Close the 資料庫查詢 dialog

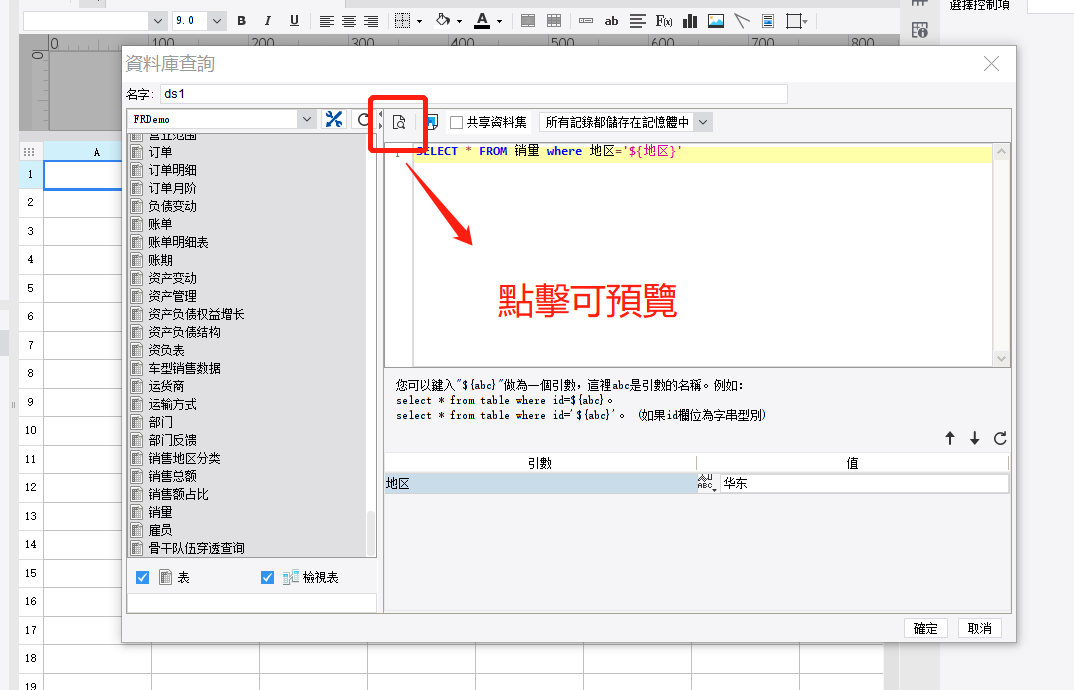991,64
